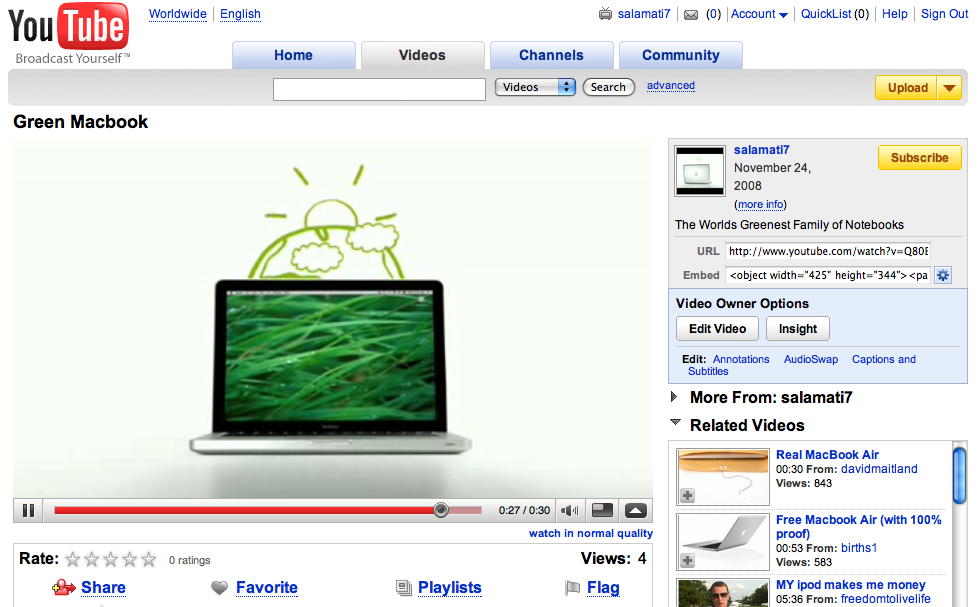The width and height of the screenshot is (980, 607).
Task: Open the AudioSwap link
Action: [811, 359]
